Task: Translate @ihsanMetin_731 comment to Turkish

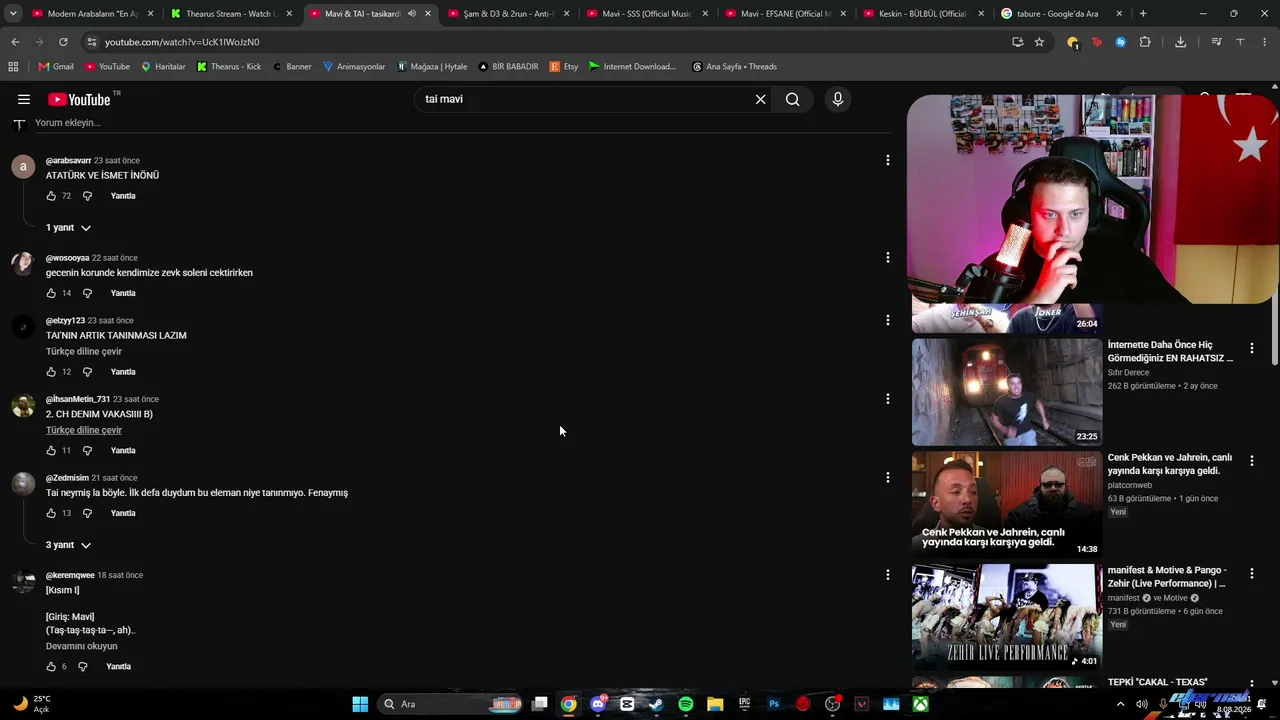Action: tap(84, 430)
